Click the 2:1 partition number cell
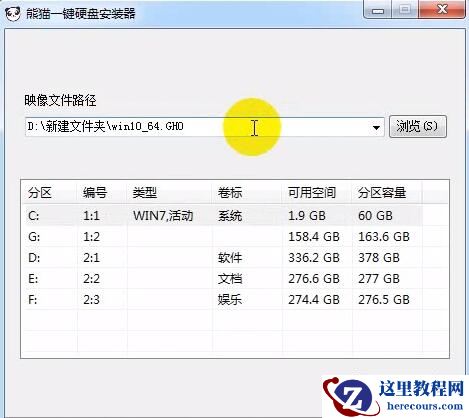The image size is (469, 418). (x=91, y=258)
